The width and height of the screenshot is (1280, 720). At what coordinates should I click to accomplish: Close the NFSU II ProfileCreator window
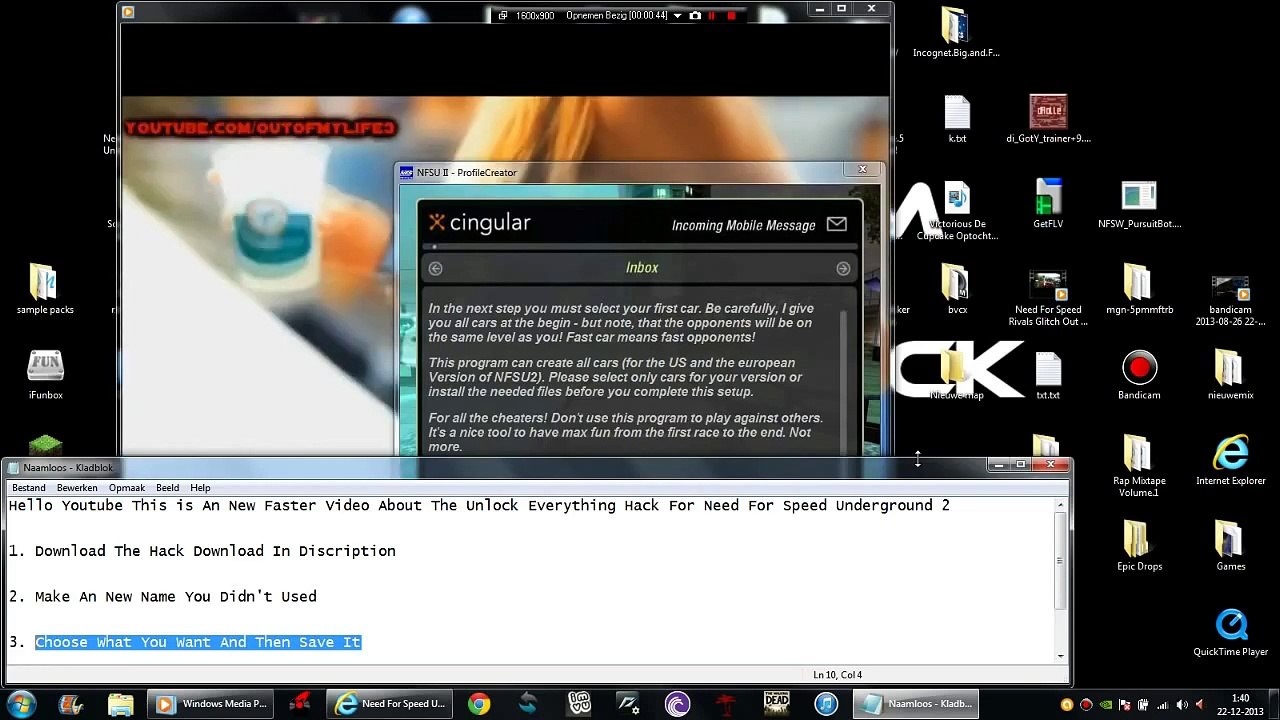(862, 170)
